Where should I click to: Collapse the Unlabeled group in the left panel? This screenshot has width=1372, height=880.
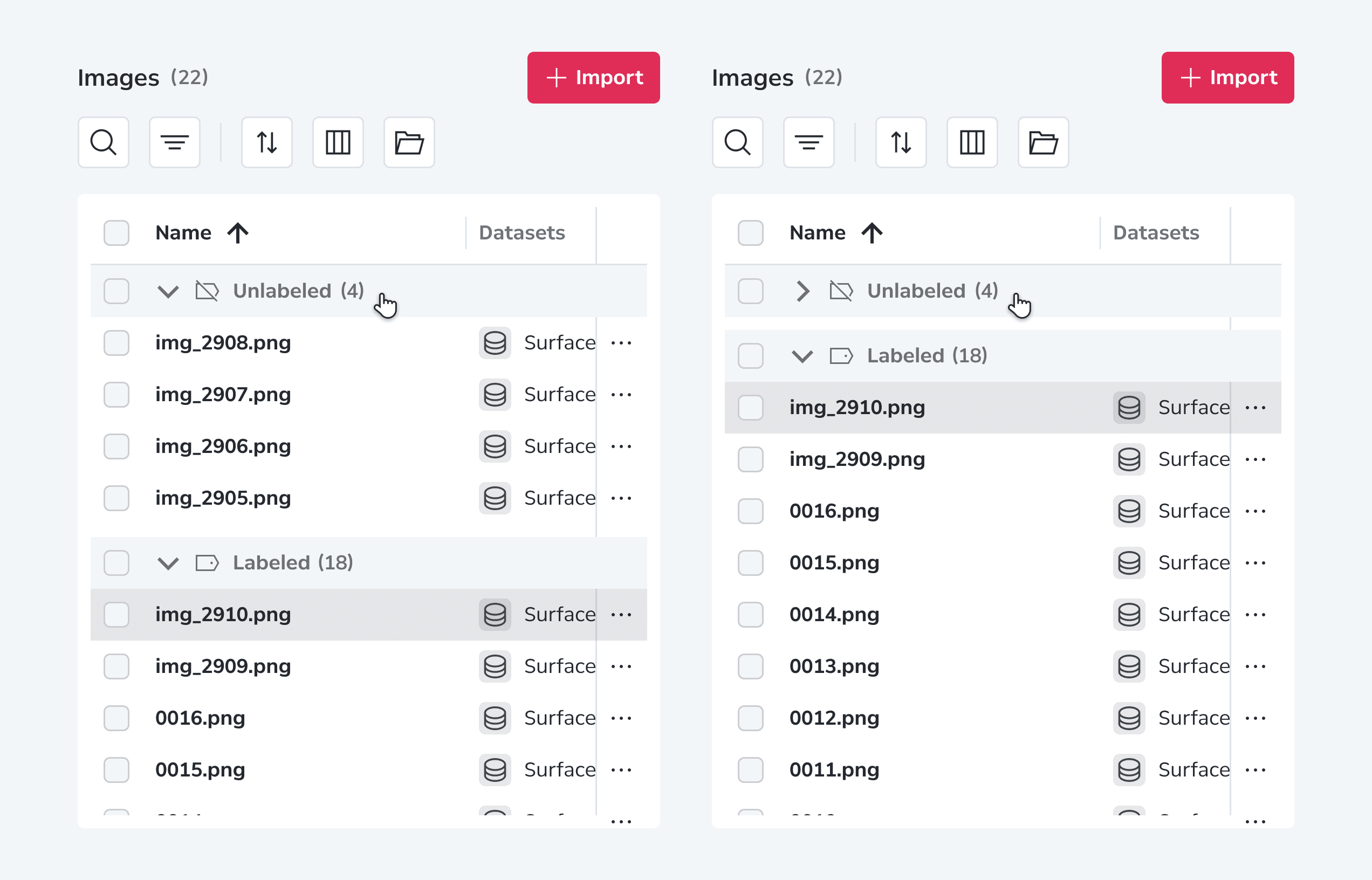[168, 291]
